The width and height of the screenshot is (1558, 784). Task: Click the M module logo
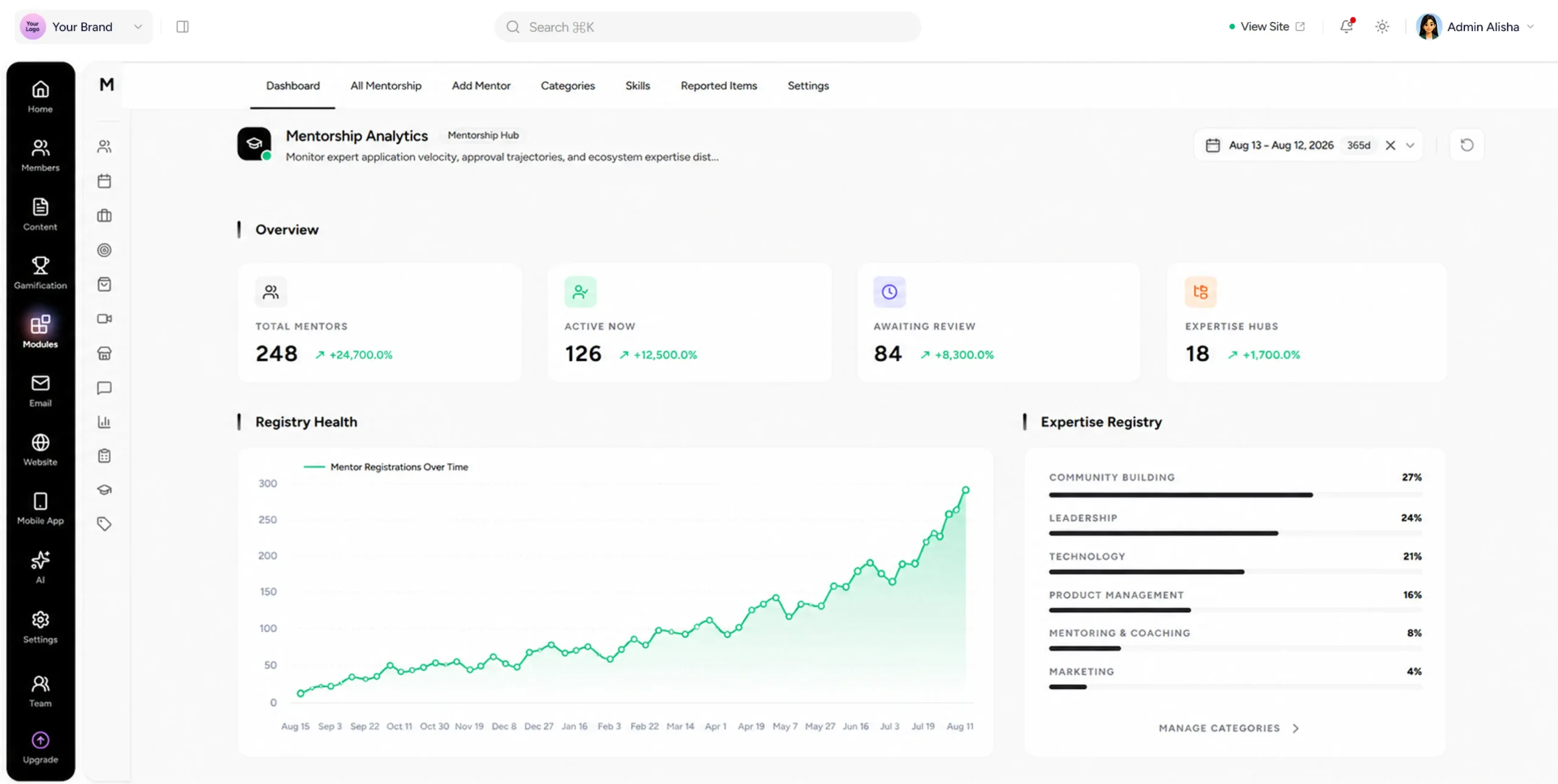click(107, 85)
